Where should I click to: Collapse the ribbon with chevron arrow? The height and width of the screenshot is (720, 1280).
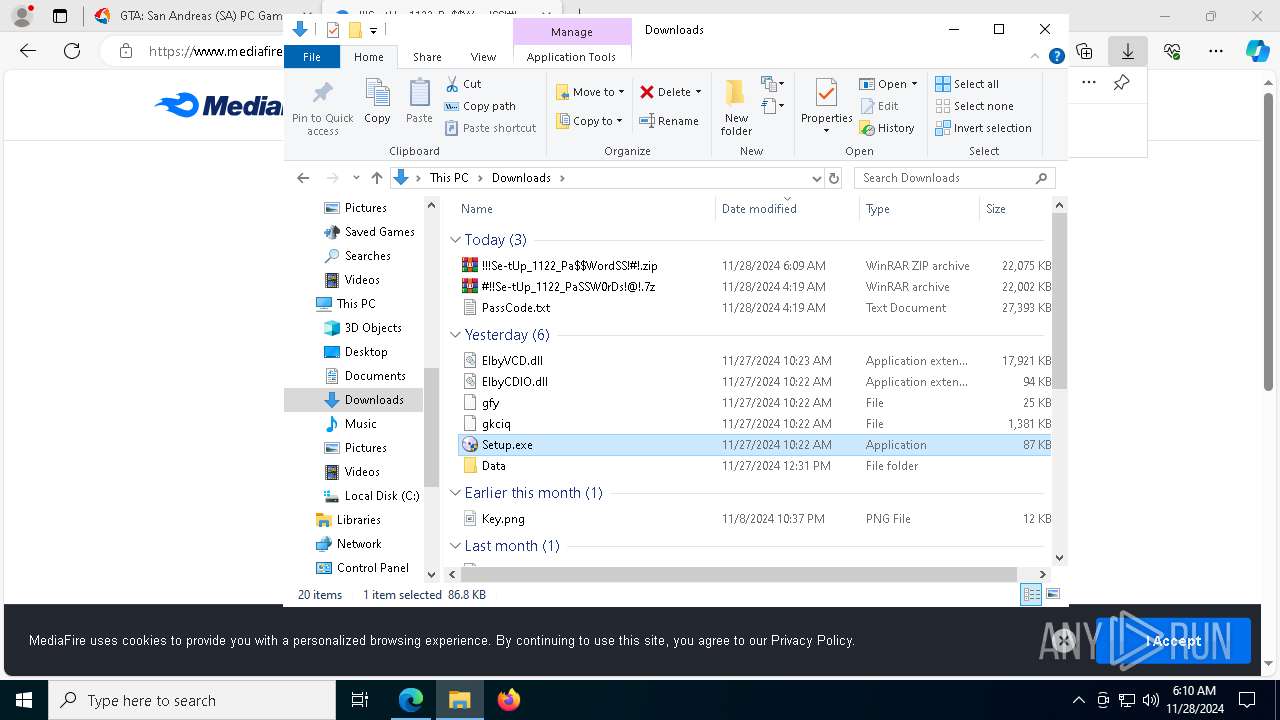click(1037, 57)
